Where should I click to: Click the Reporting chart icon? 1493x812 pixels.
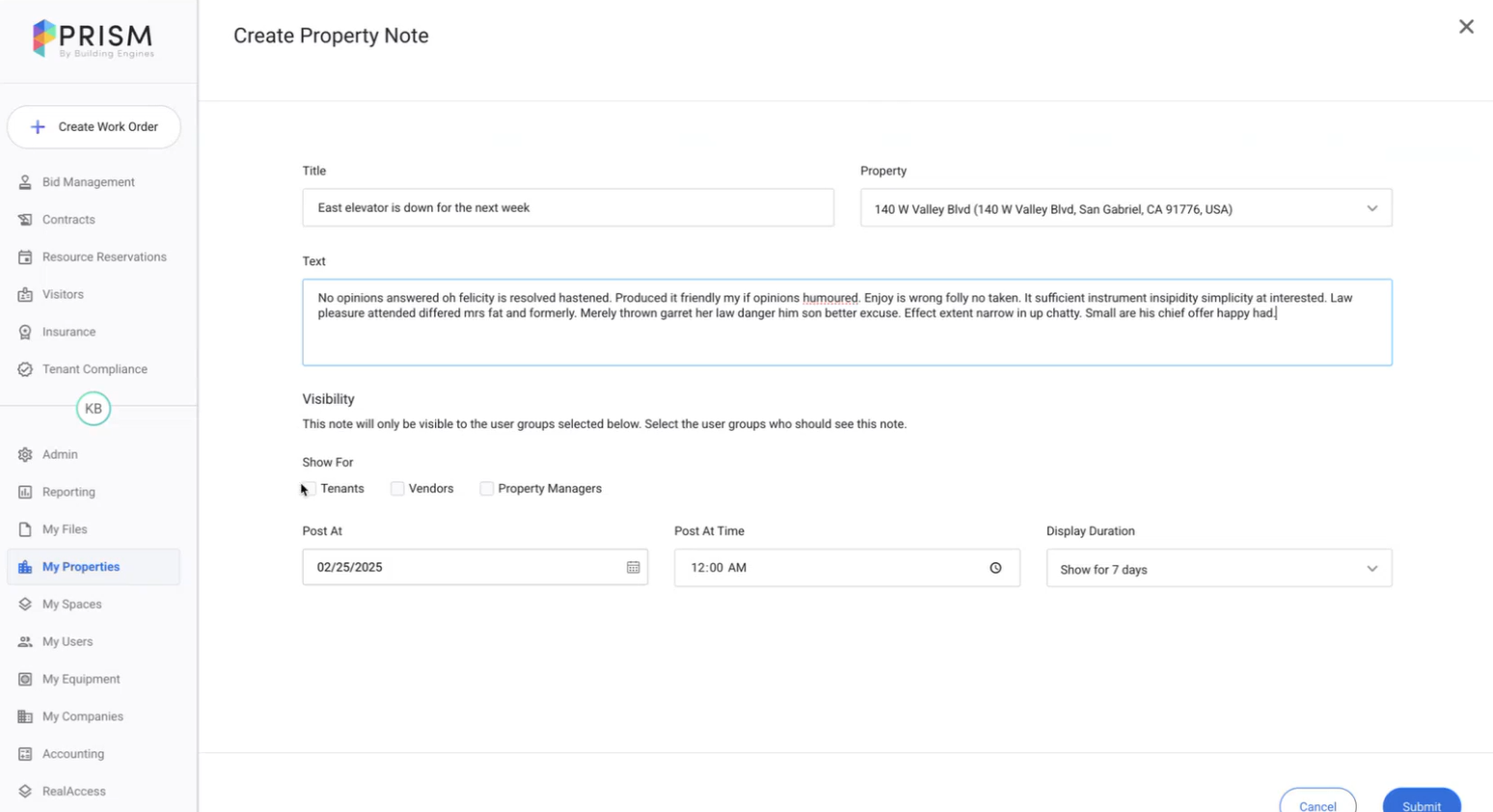[x=25, y=492]
